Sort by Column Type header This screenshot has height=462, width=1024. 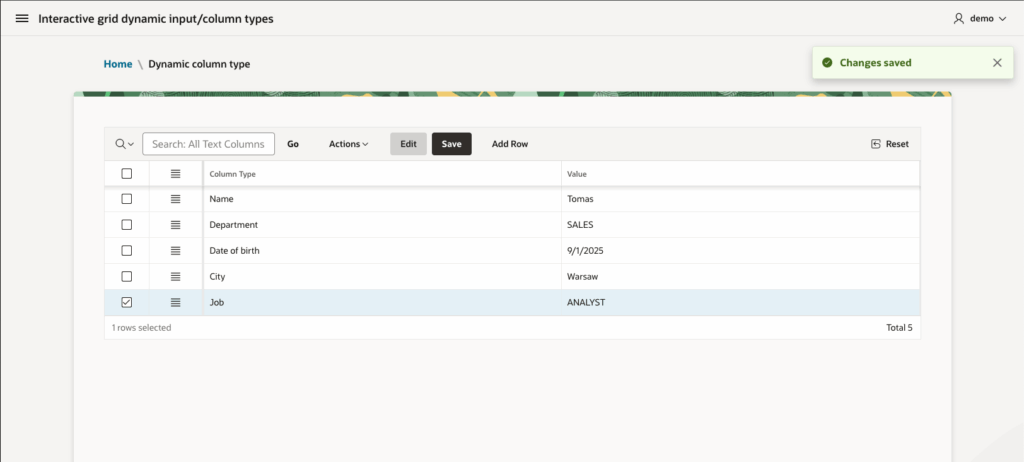pos(233,174)
